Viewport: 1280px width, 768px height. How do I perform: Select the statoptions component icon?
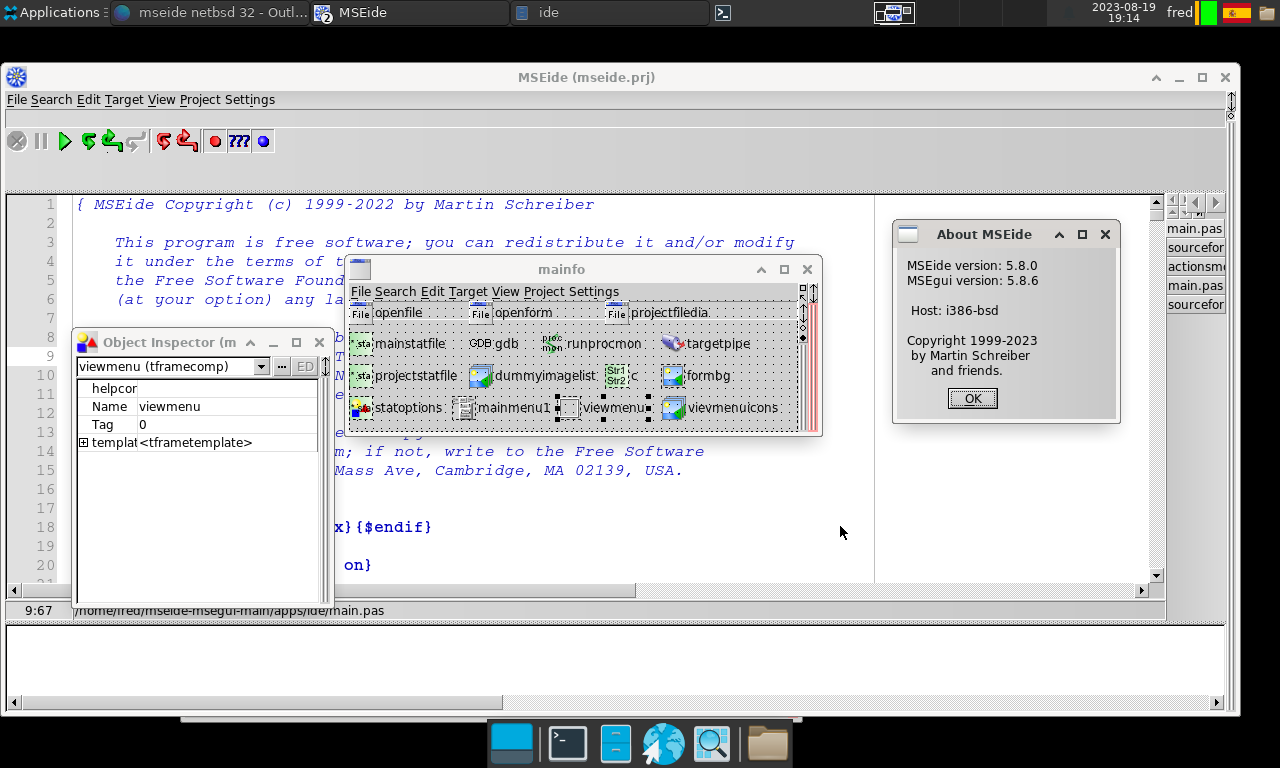pos(359,408)
